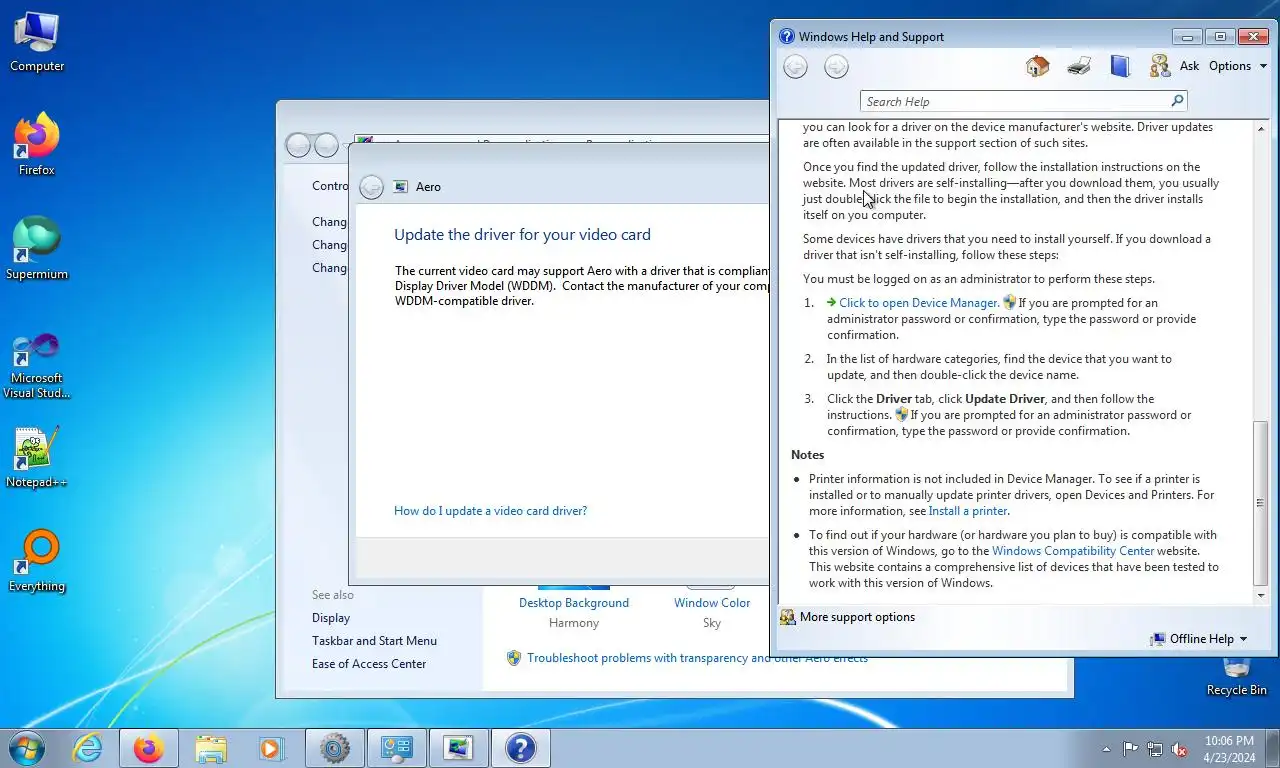Click the Back arrow in Windows Help
The image size is (1280, 768).
[x=795, y=66]
